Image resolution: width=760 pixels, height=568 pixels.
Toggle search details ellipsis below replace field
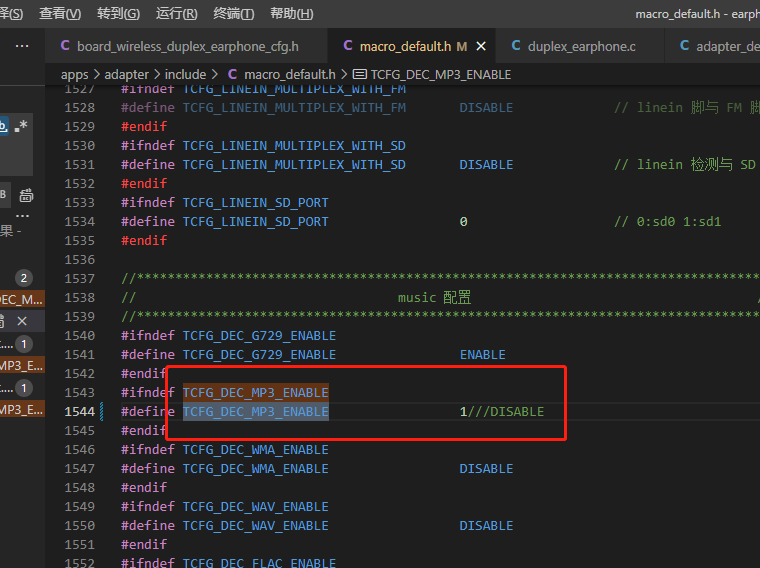click(x=22, y=216)
